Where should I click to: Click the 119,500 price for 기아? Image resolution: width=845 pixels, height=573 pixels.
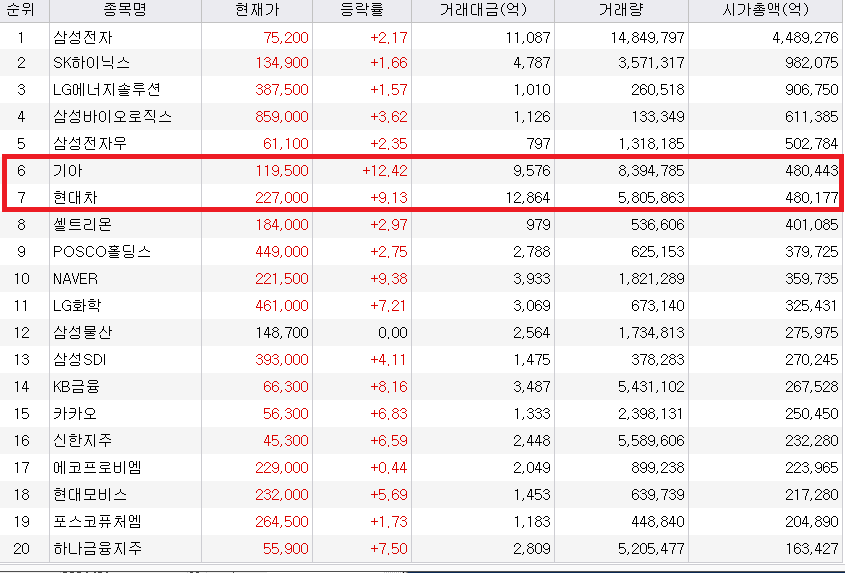282,171
